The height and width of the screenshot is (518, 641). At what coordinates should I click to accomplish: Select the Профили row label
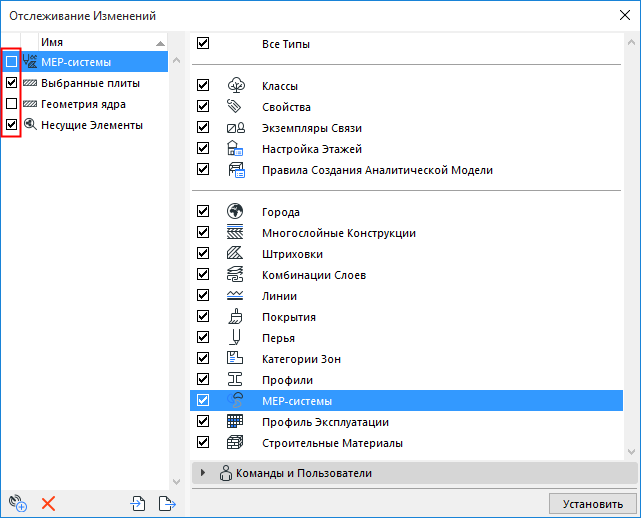[287, 380]
